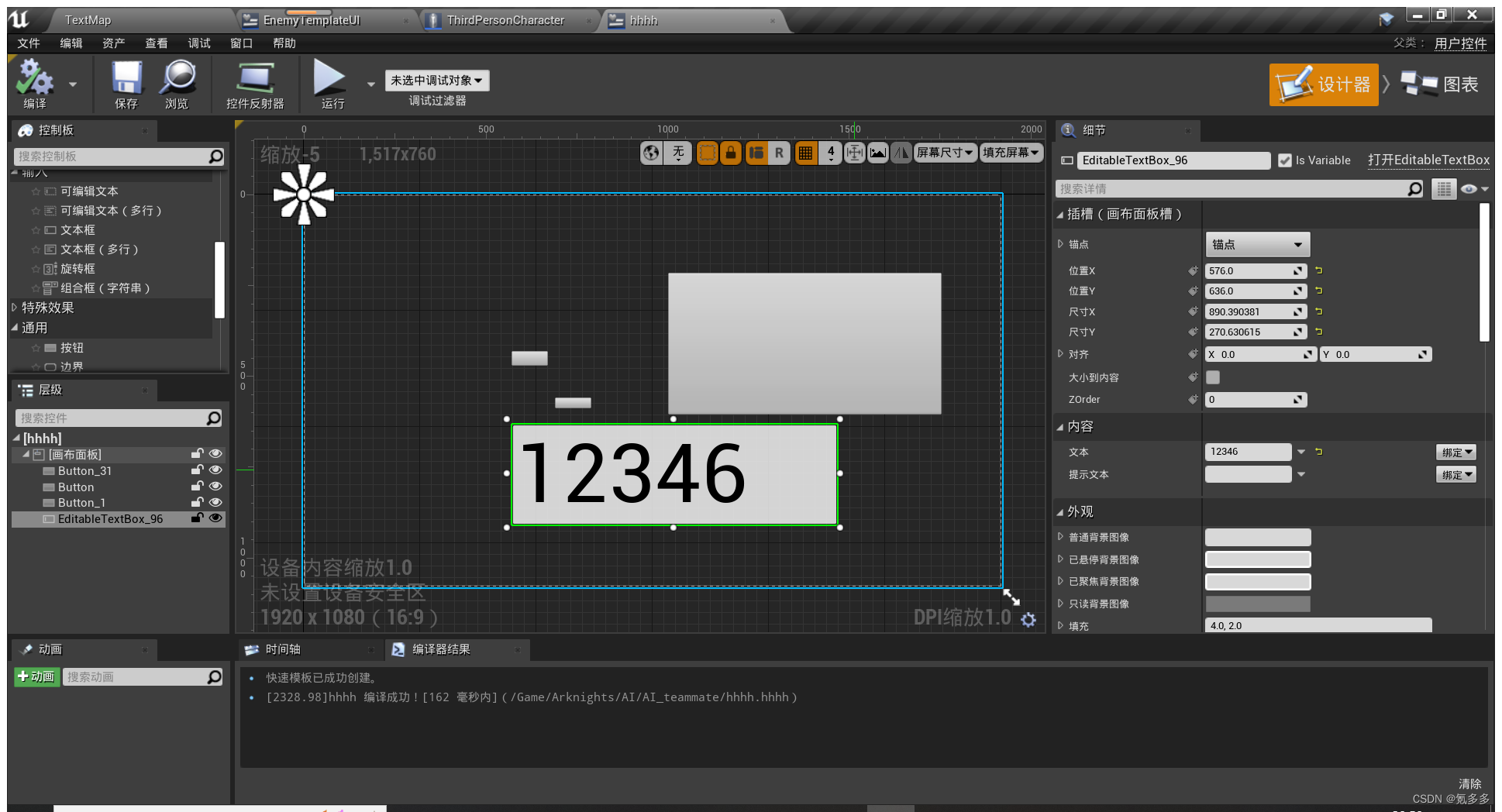Screen dimensions: 1502x812
Task: Toggle the lock icon for Button row
Action: coord(198,487)
